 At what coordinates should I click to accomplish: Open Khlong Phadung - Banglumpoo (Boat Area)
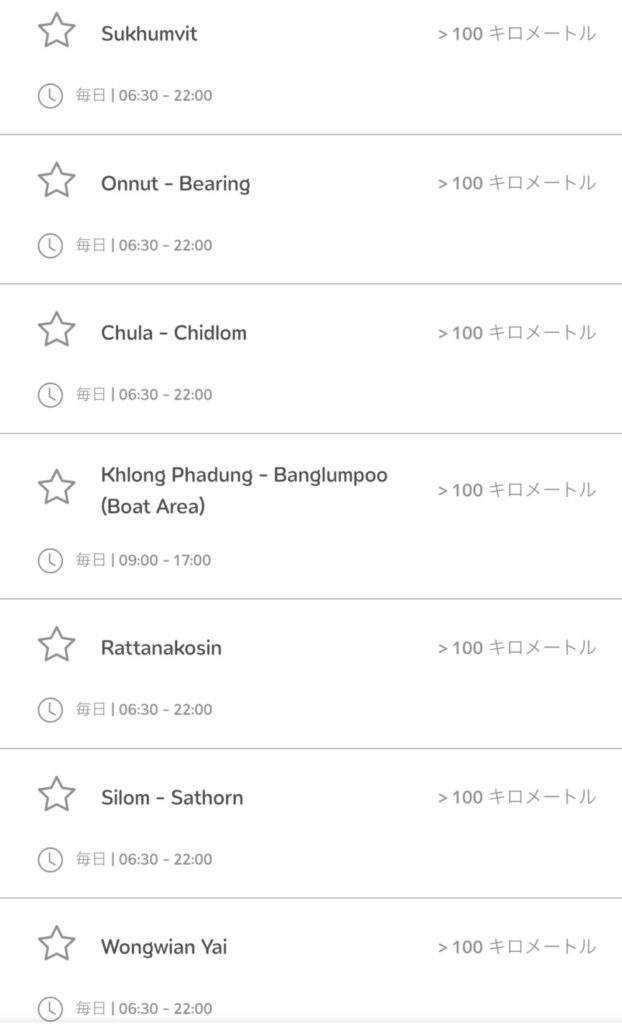click(243, 490)
